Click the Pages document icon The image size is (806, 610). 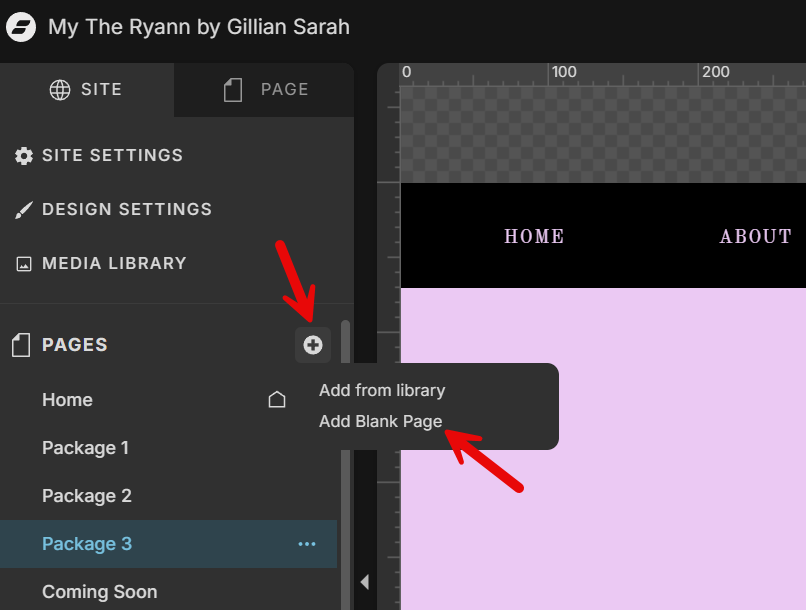(x=21, y=345)
